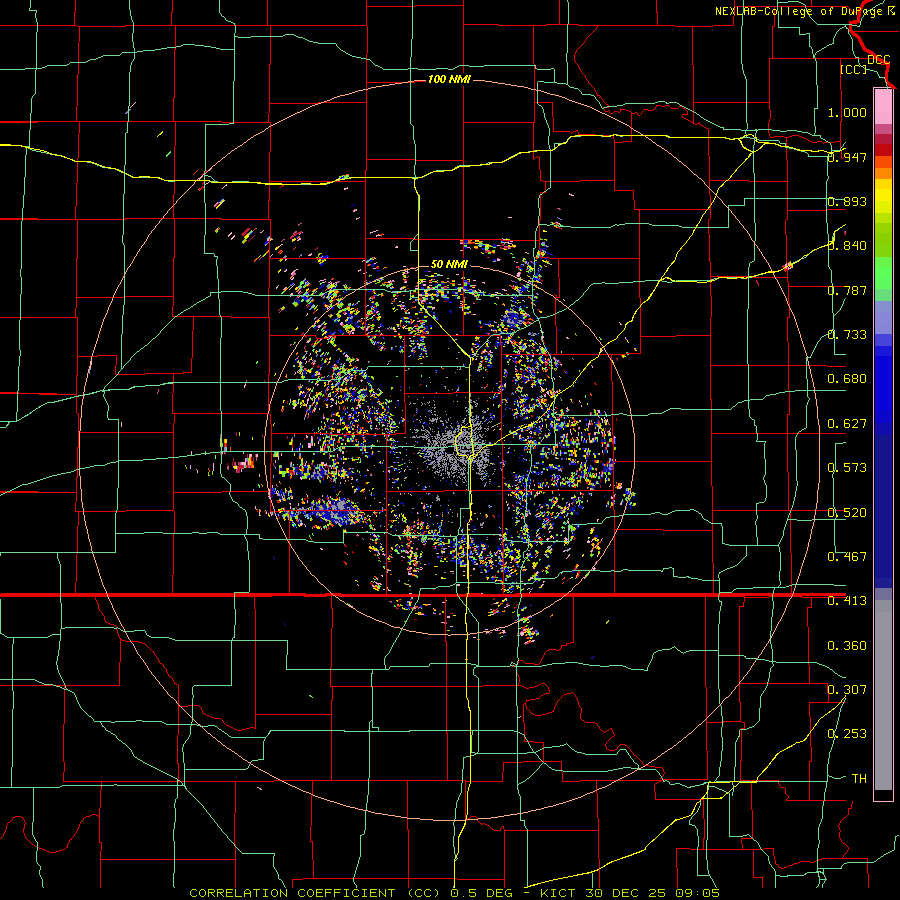Click the 50 NMI range ring label
The width and height of the screenshot is (900, 900).
tap(449, 265)
